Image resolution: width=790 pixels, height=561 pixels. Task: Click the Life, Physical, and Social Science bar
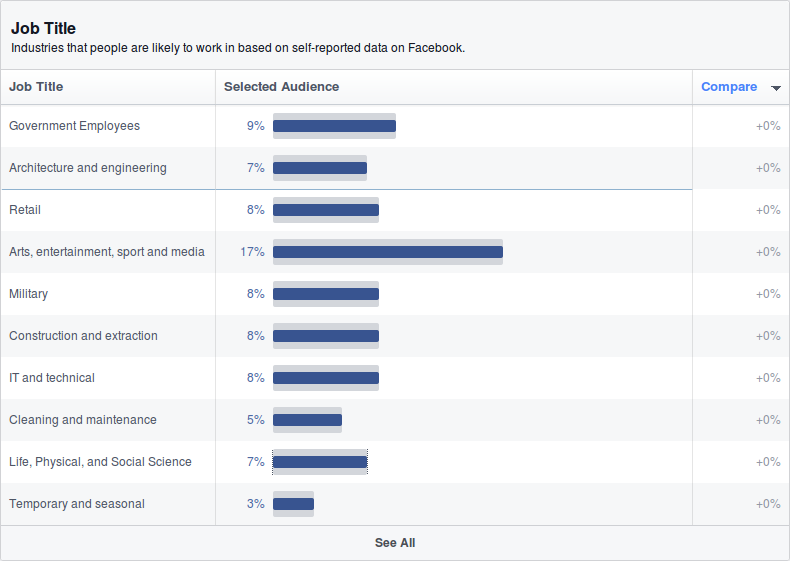319,462
